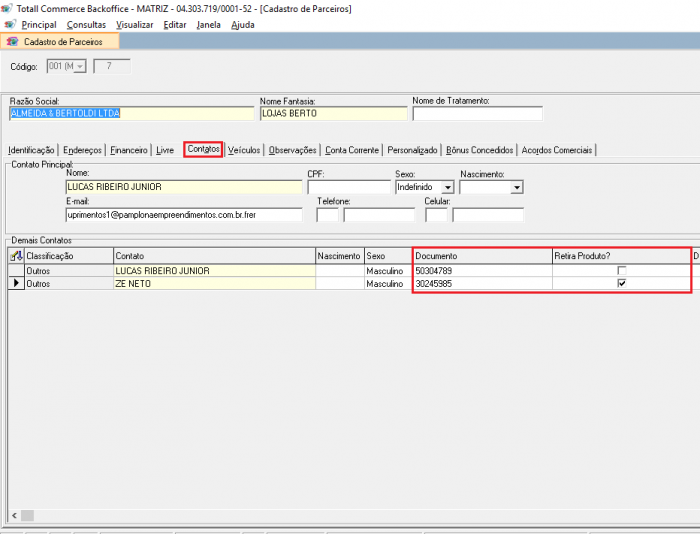Open the Nascimento date dropdown
The height and width of the screenshot is (534, 700).
point(517,187)
